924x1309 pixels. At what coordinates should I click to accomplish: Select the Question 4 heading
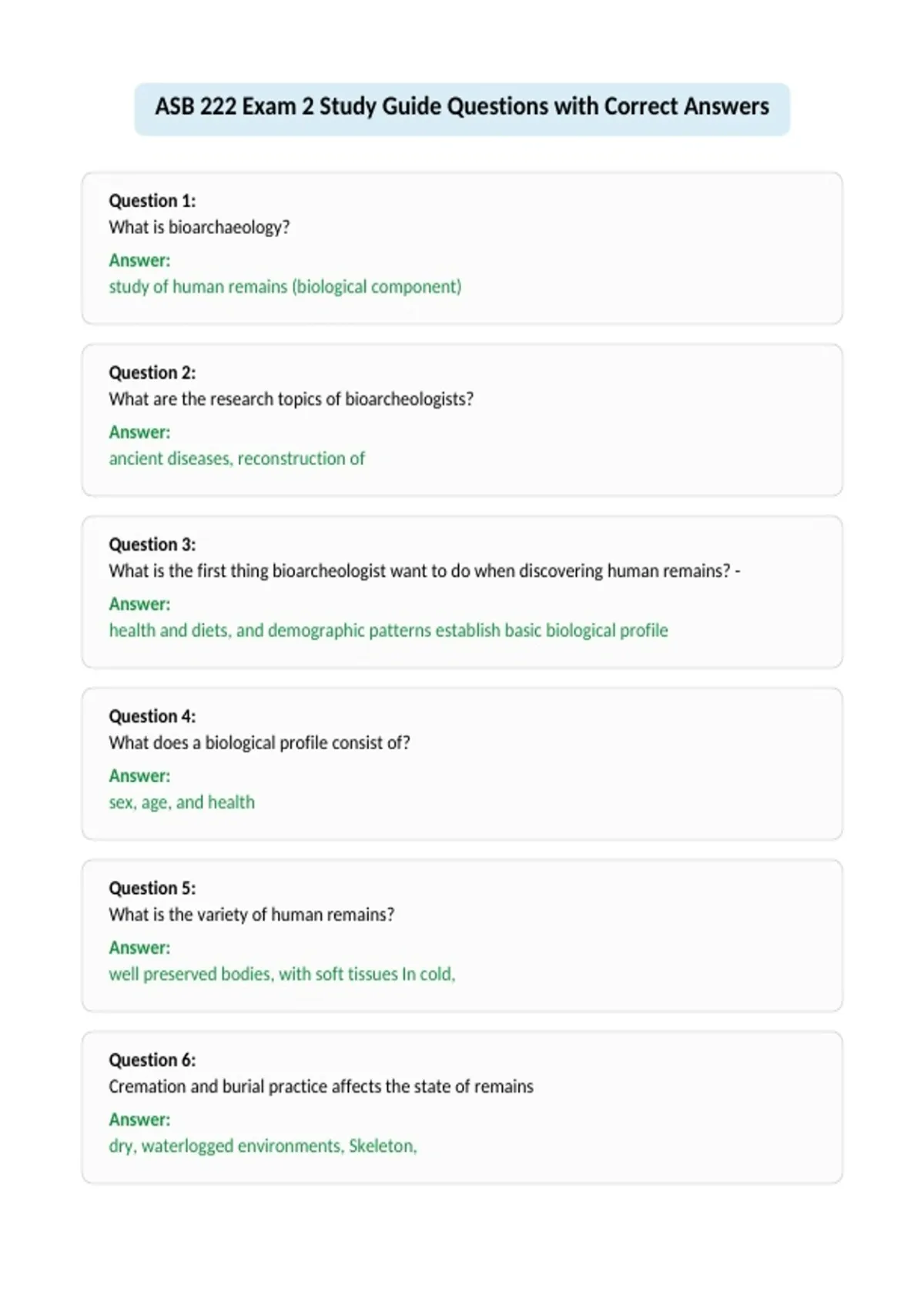coord(152,716)
